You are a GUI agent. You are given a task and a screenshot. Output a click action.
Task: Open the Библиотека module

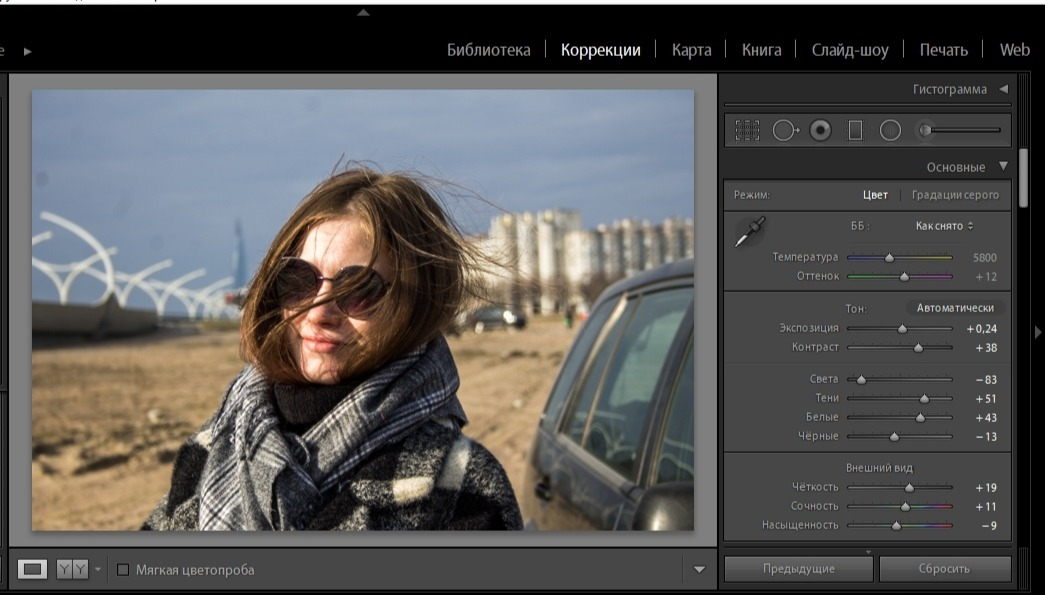[489, 50]
